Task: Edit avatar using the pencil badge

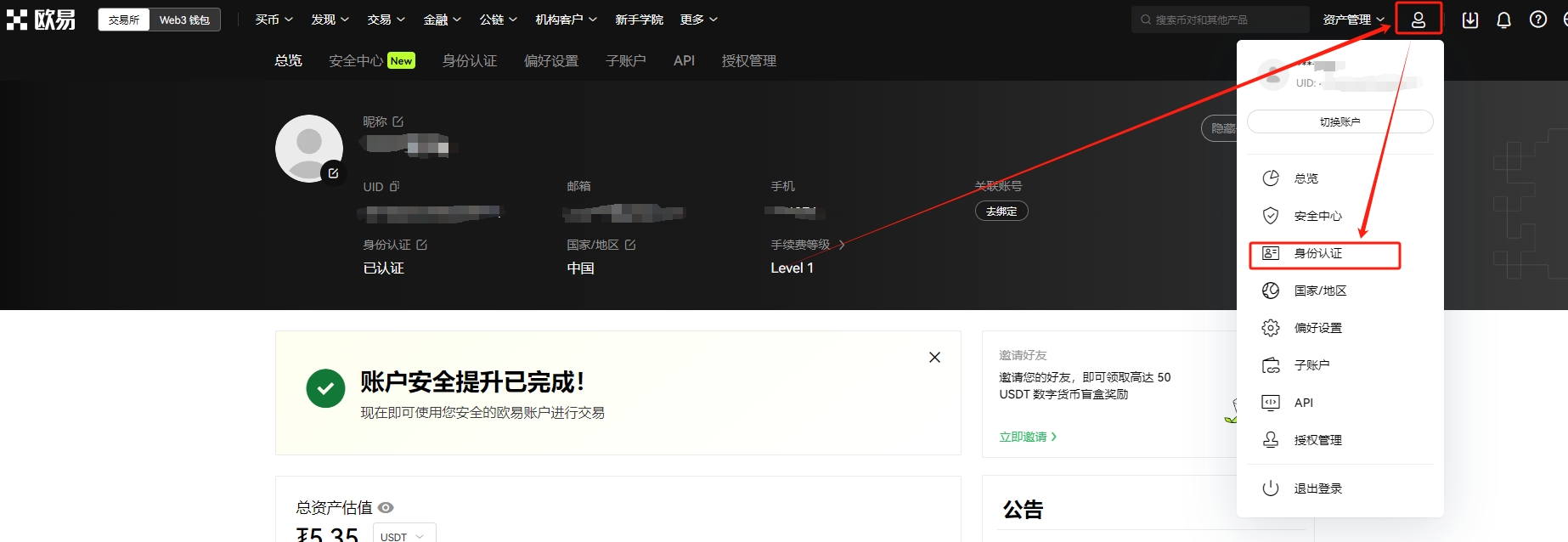Action: click(x=333, y=172)
